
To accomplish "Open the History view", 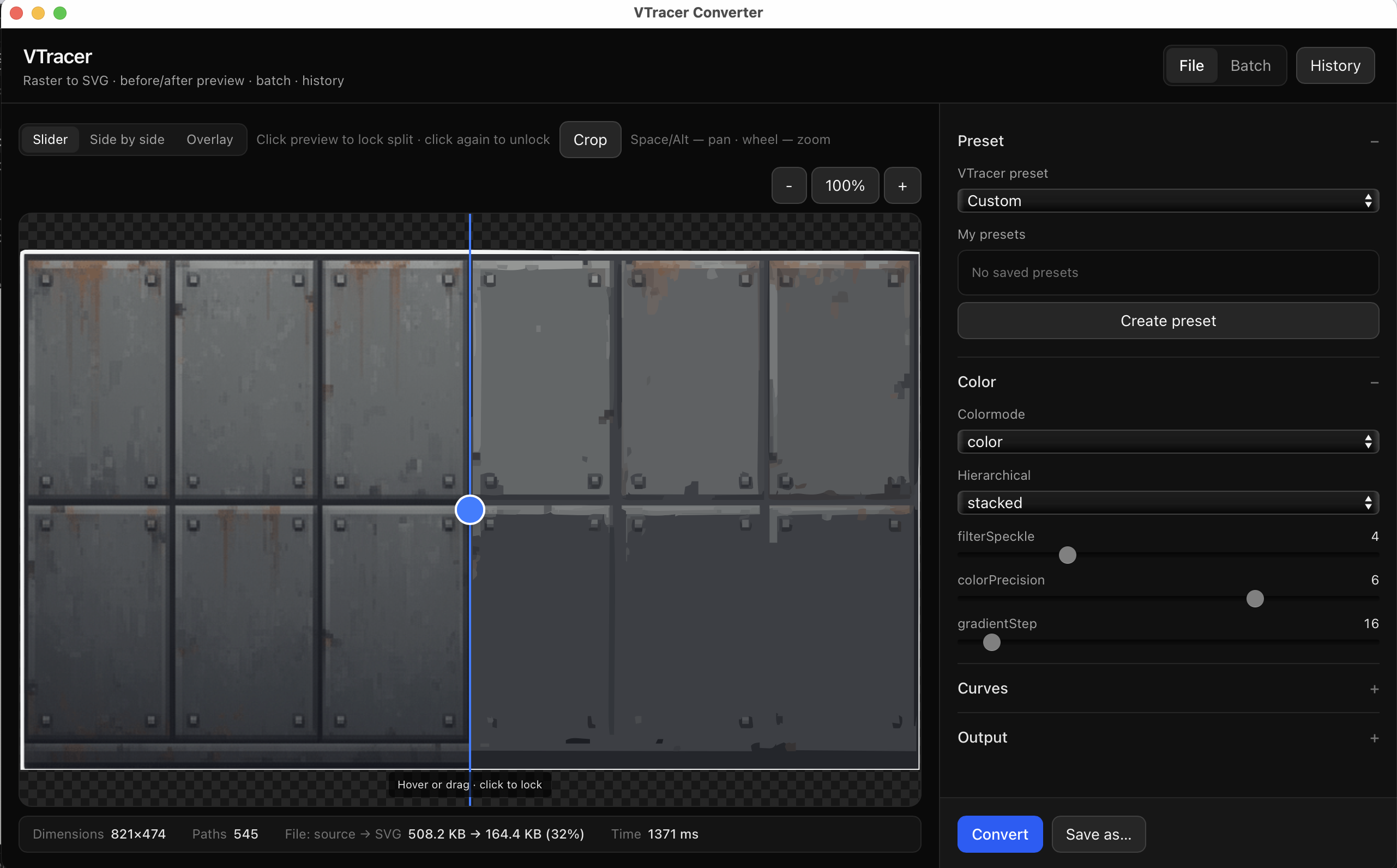I will [x=1335, y=65].
